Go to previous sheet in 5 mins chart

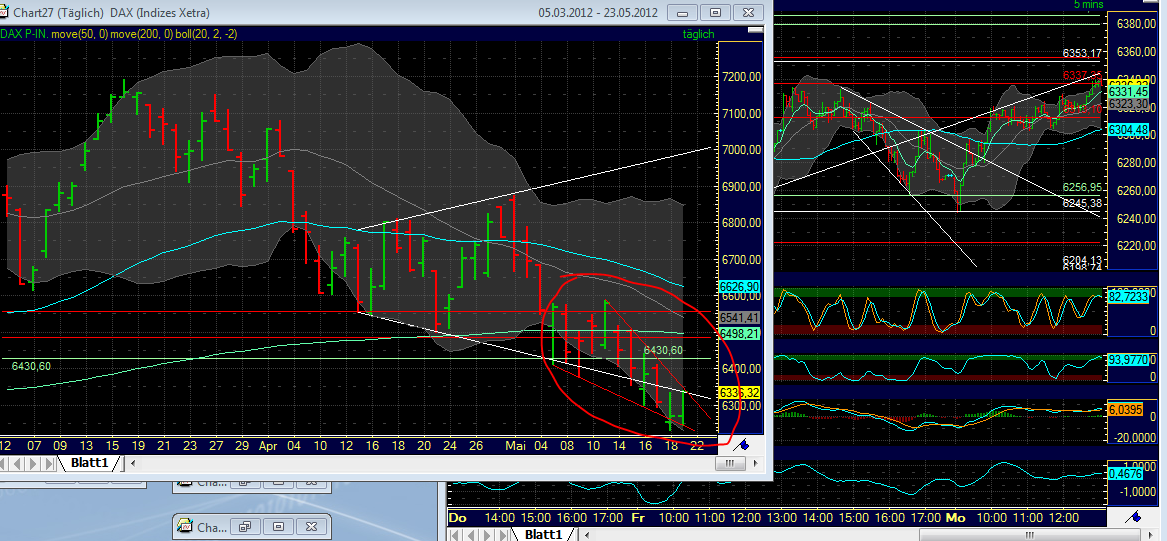click(470, 534)
